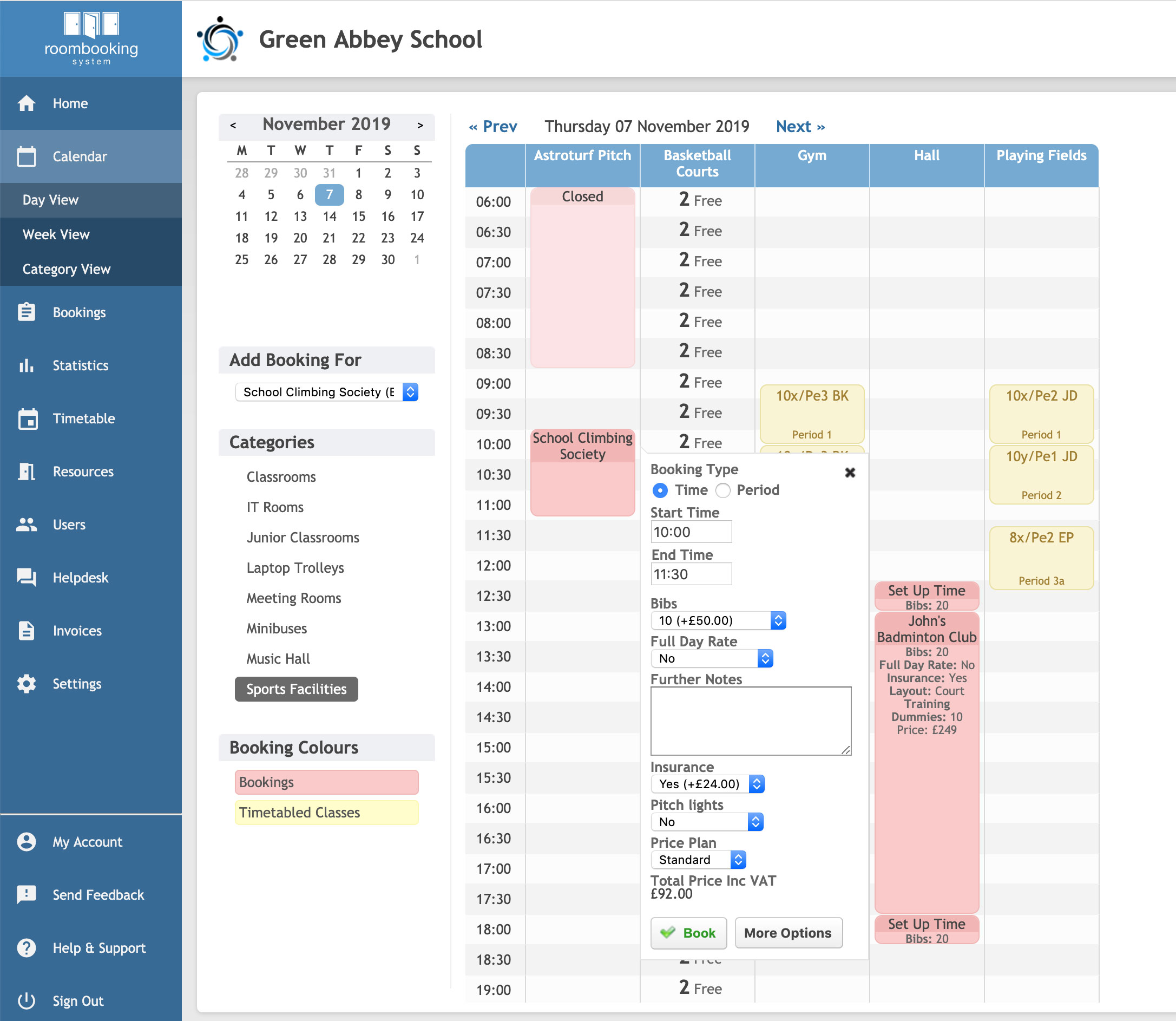
Task: Switch to Week View
Action: tap(56, 235)
